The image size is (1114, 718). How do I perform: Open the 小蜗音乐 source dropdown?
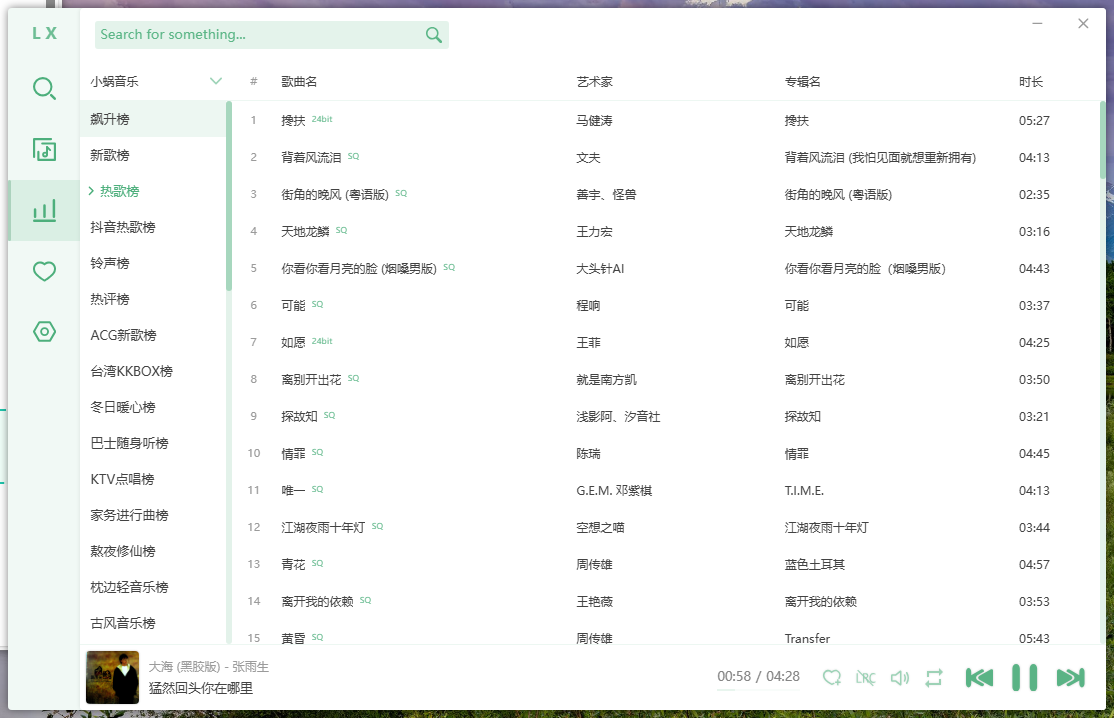coord(155,81)
